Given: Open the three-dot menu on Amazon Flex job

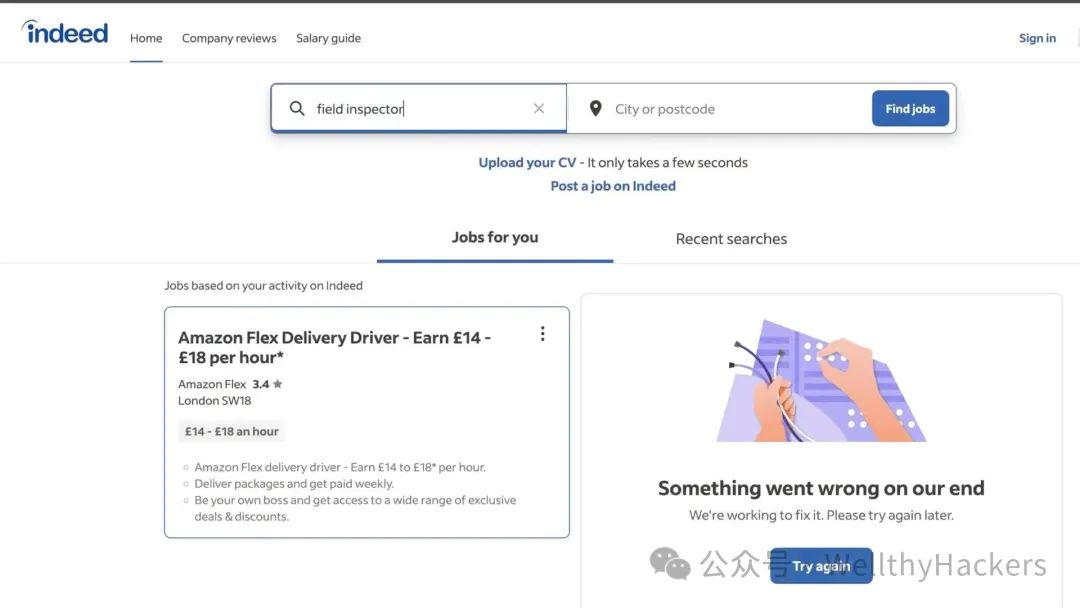Looking at the screenshot, I should point(543,334).
